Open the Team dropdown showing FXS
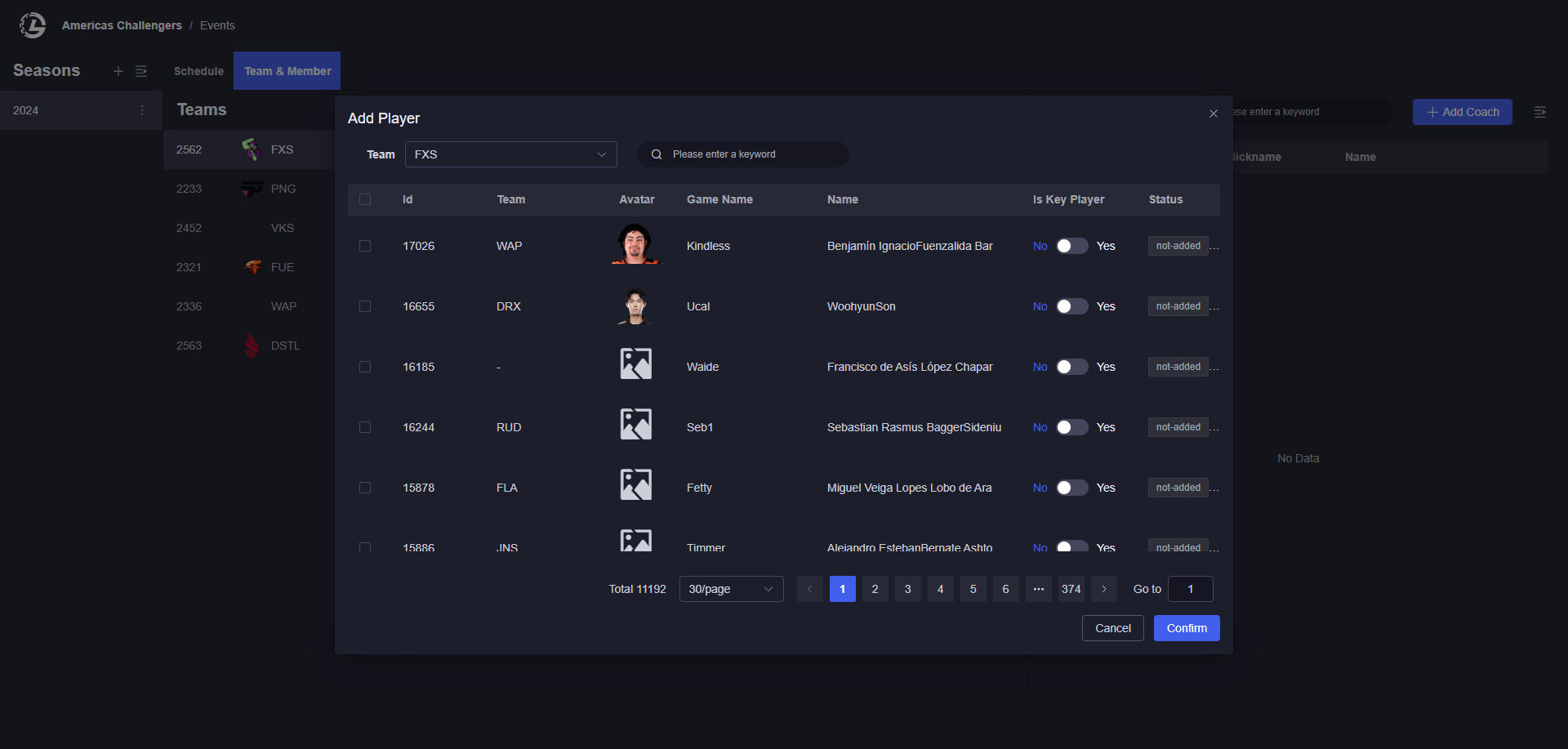The height and width of the screenshot is (749, 1568). pyautogui.click(x=510, y=154)
